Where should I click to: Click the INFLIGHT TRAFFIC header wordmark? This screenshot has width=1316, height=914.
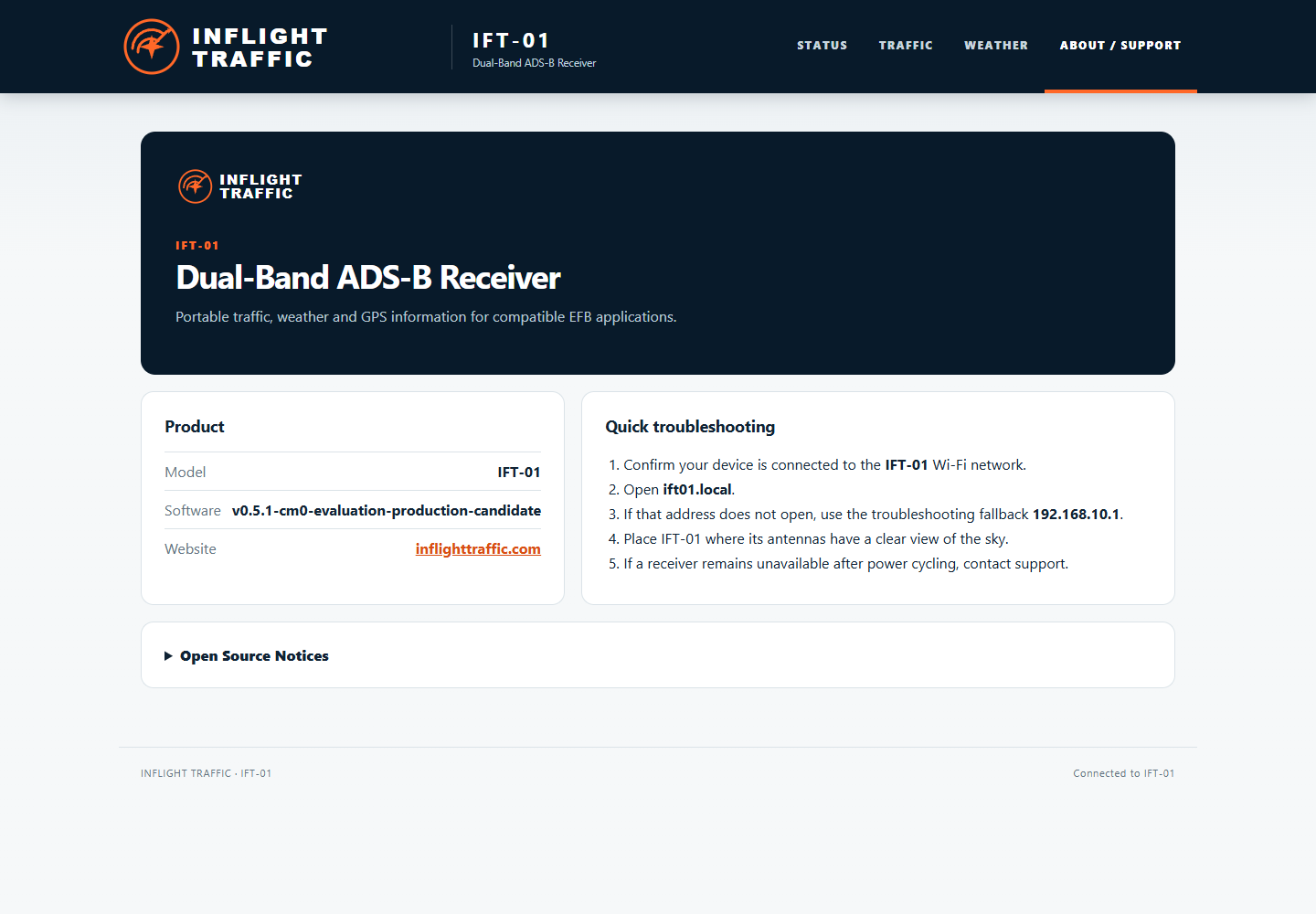pos(260,48)
